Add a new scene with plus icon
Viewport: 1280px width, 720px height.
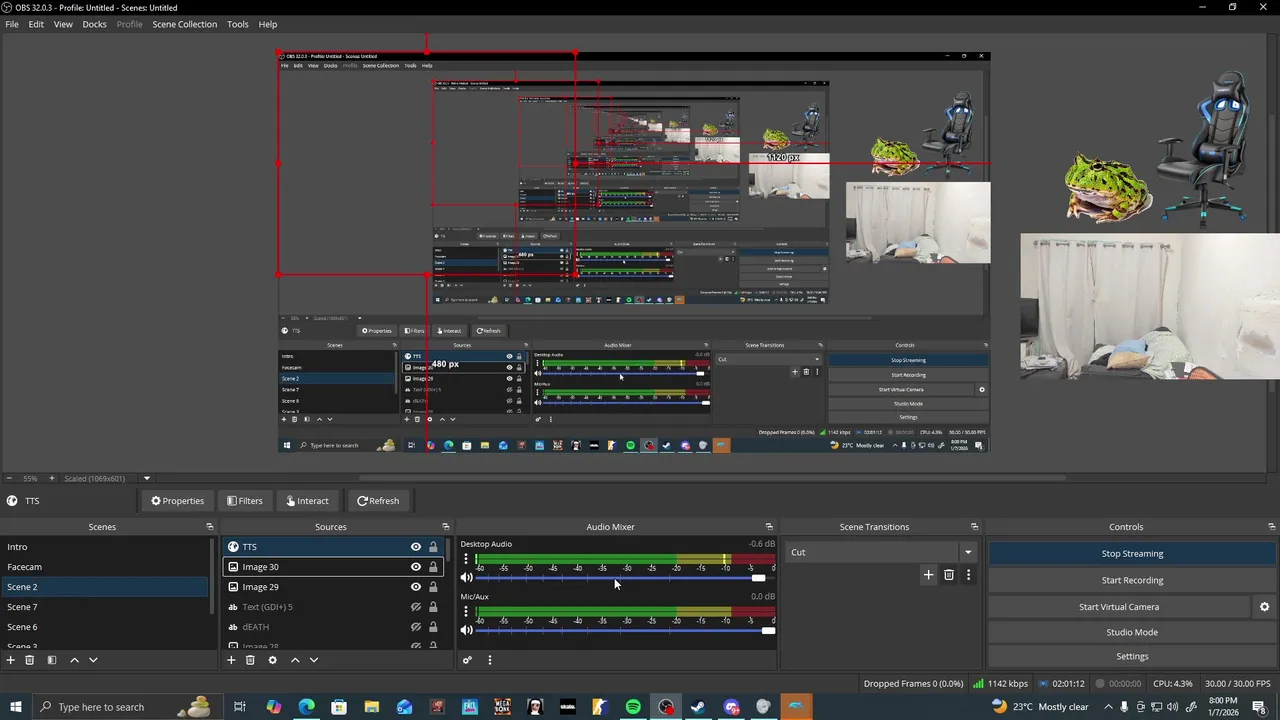coord(11,660)
